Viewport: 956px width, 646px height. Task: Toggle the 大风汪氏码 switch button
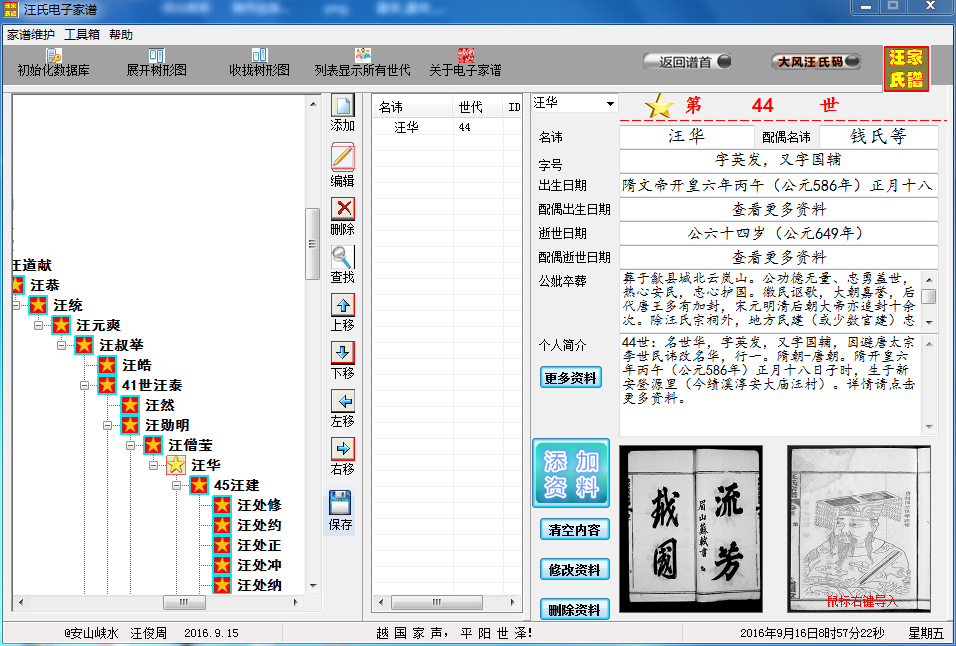(x=816, y=61)
